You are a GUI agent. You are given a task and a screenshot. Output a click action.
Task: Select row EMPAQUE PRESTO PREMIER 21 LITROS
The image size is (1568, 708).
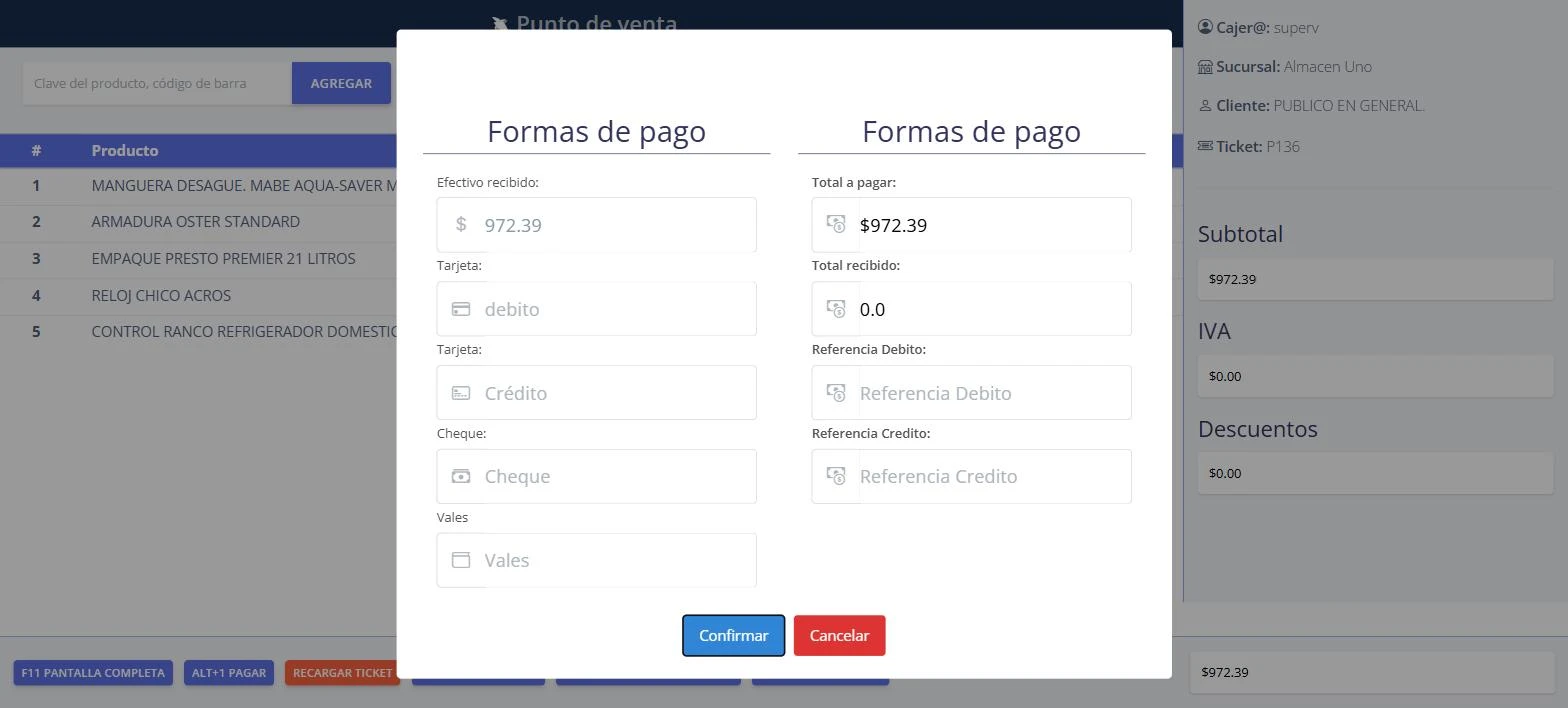coord(198,259)
